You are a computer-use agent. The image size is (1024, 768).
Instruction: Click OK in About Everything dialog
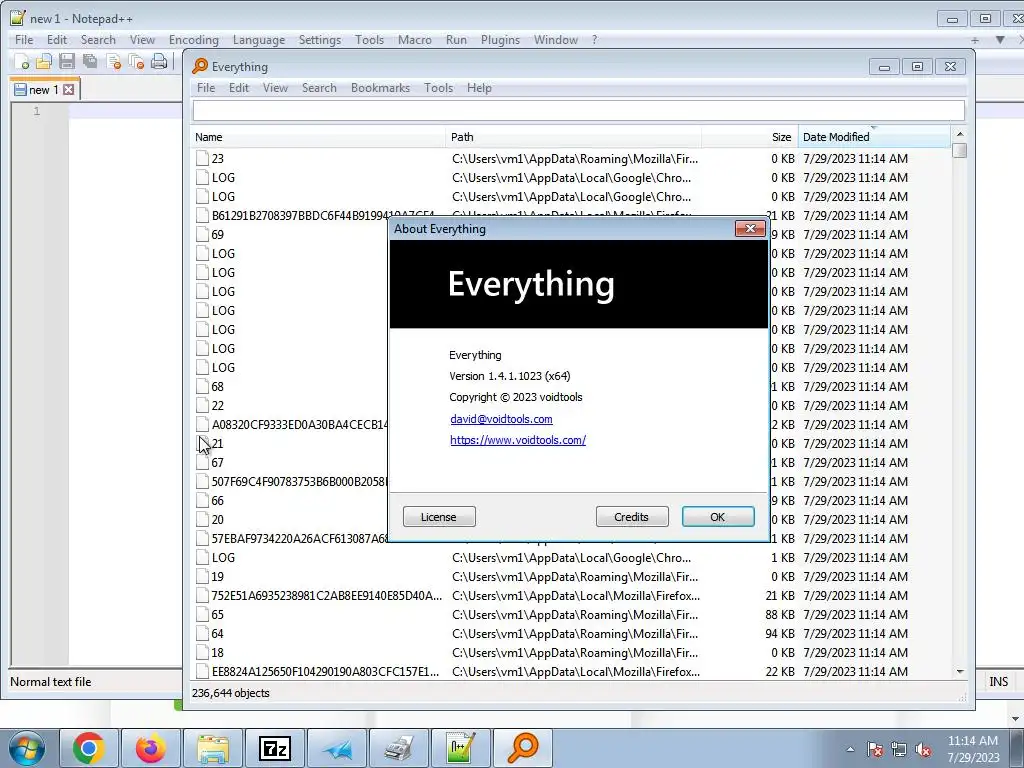[718, 517]
